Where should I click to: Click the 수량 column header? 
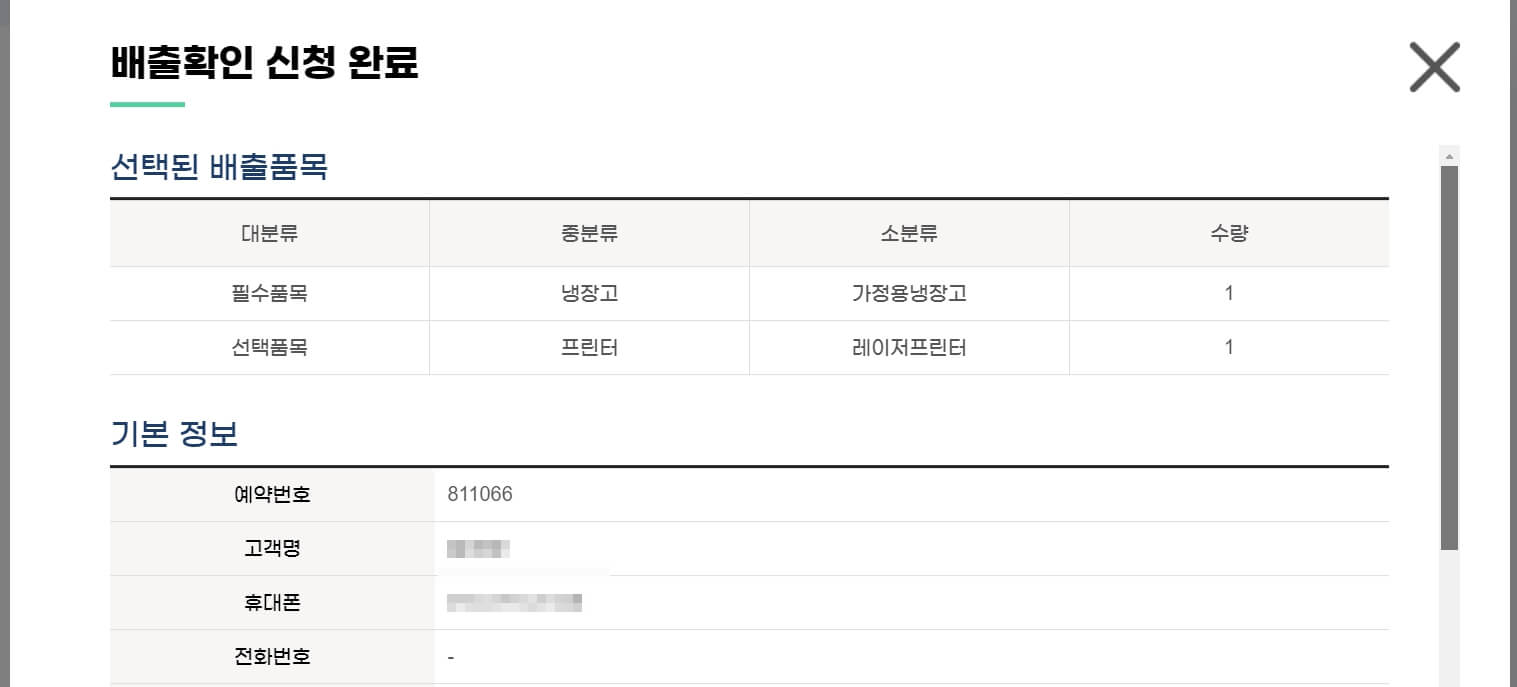[x=1228, y=233]
